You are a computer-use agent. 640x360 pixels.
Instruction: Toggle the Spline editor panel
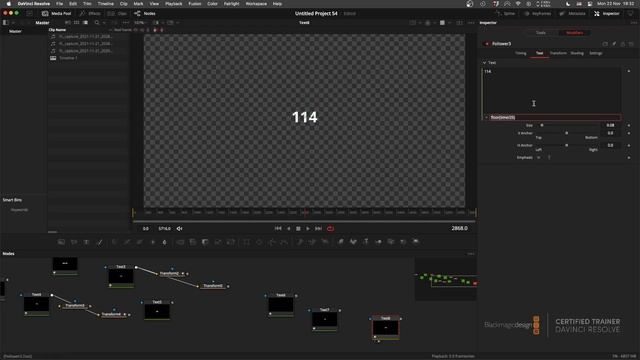tap(505, 13)
